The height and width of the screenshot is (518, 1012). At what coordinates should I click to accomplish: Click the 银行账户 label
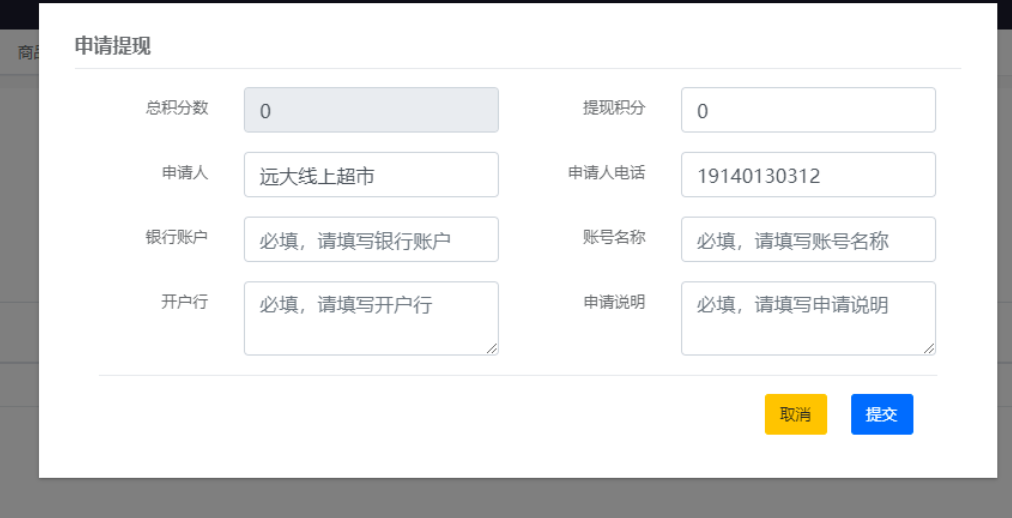[177, 238]
